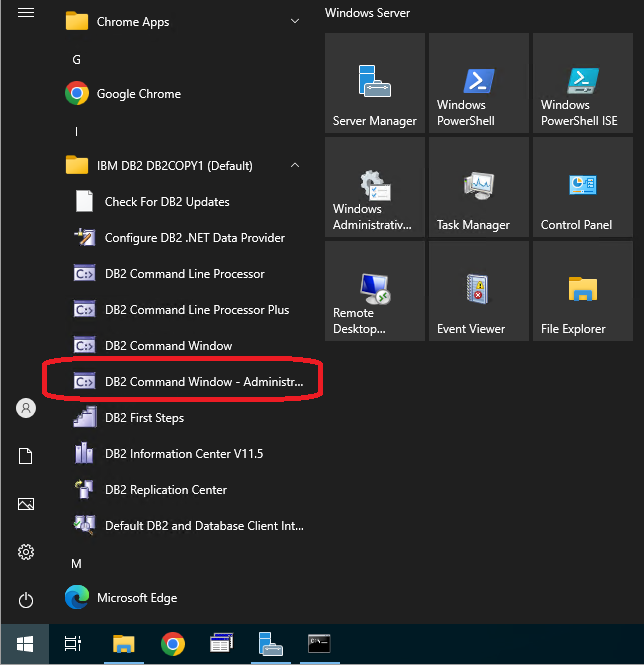644x665 pixels.
Task: Launch the Windows PowerShell ISE tile
Action: tap(583, 85)
